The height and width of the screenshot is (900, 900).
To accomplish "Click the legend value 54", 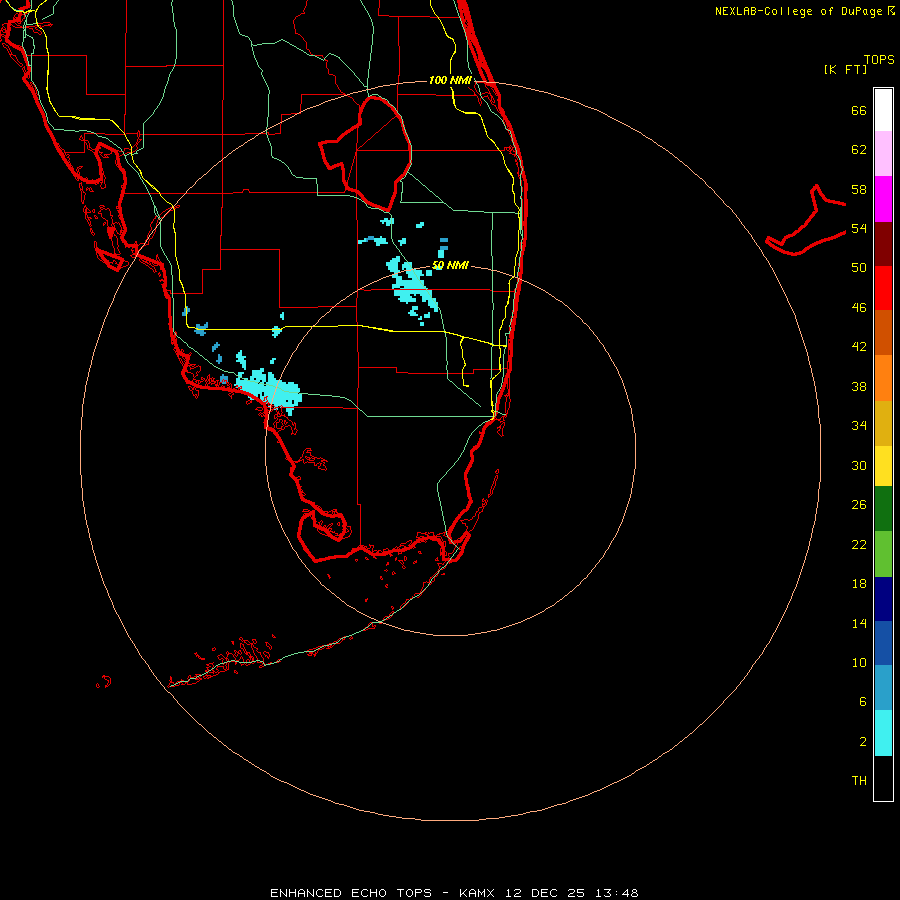I will 859,228.
